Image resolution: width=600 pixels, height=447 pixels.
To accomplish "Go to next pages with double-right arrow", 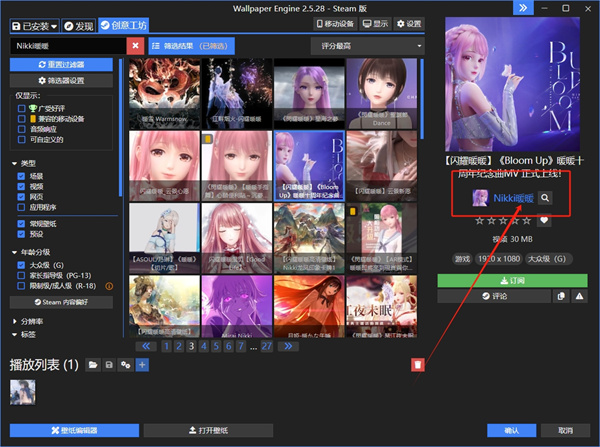I will pos(288,346).
